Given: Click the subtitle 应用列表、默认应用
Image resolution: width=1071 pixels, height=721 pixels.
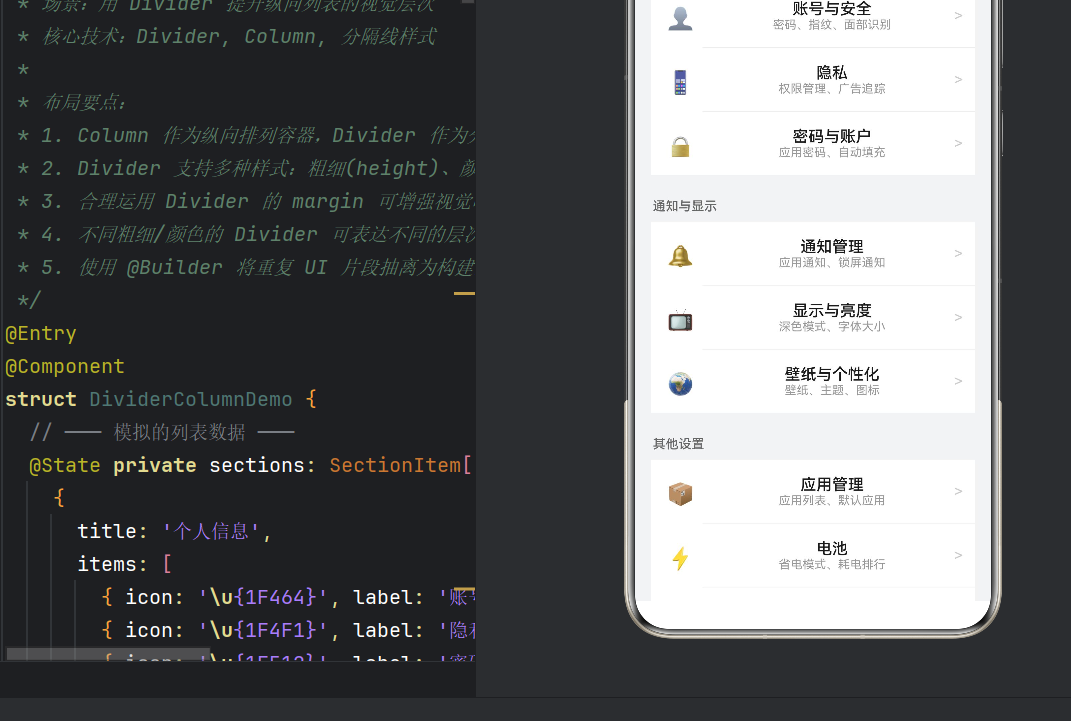Looking at the screenshot, I should [x=832, y=500].
